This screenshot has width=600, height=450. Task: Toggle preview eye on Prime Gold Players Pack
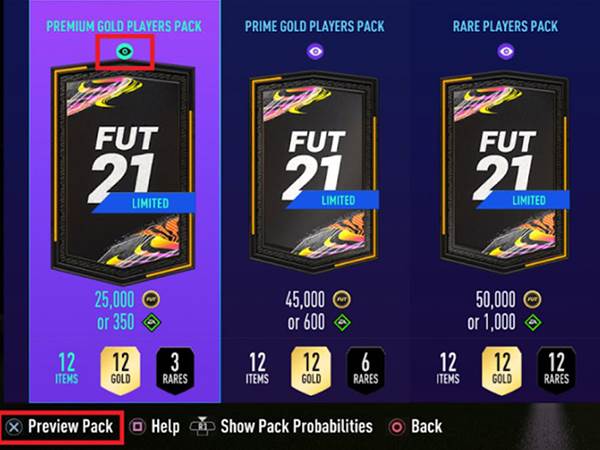click(315, 51)
